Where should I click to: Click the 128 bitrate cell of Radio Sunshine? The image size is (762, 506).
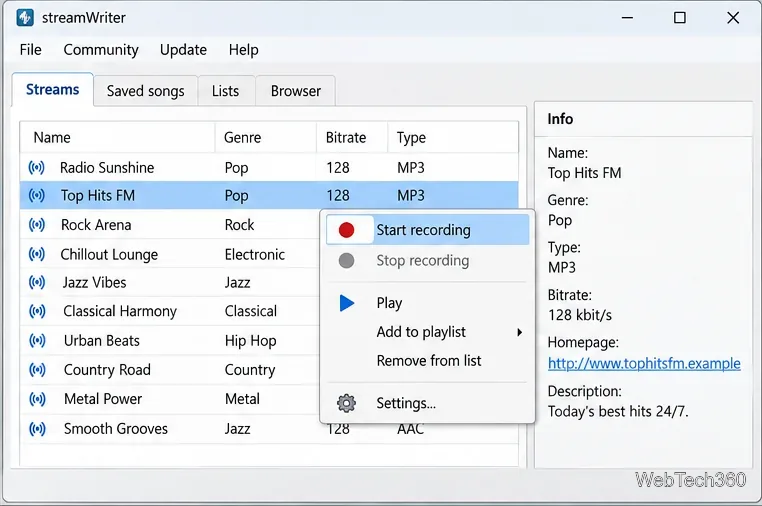(338, 168)
